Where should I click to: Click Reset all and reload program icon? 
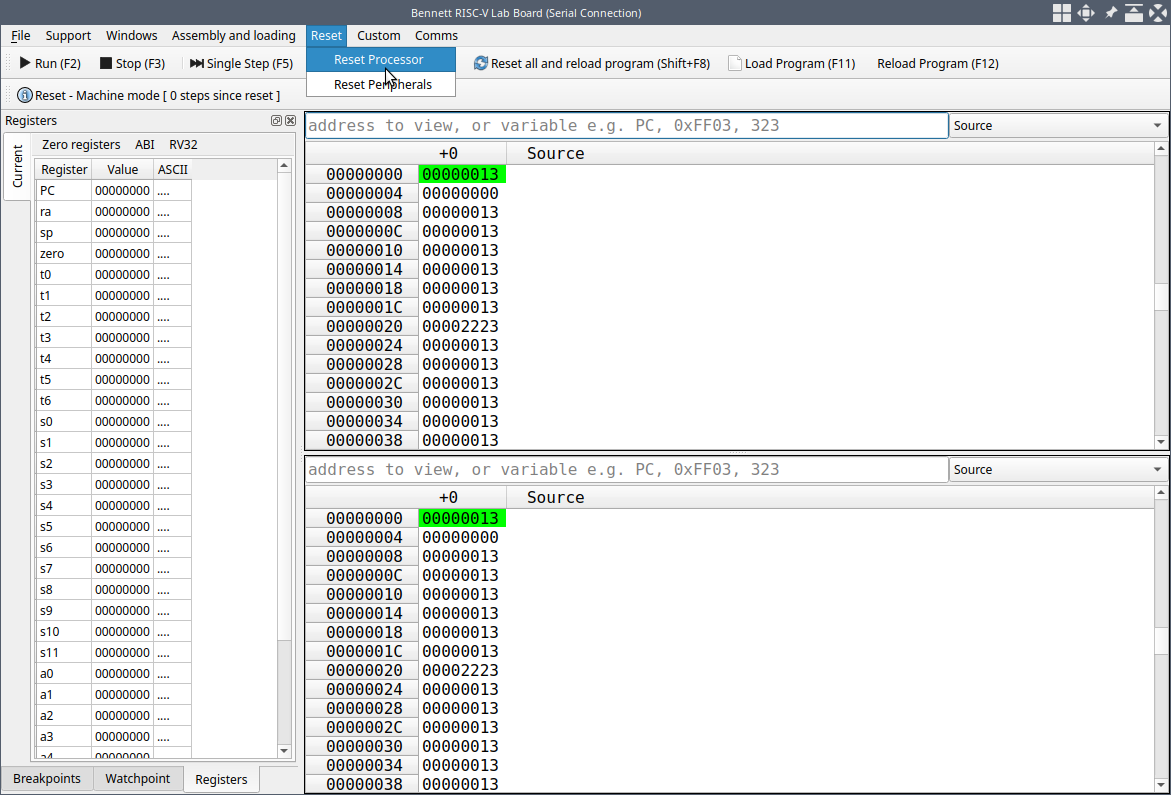point(481,63)
